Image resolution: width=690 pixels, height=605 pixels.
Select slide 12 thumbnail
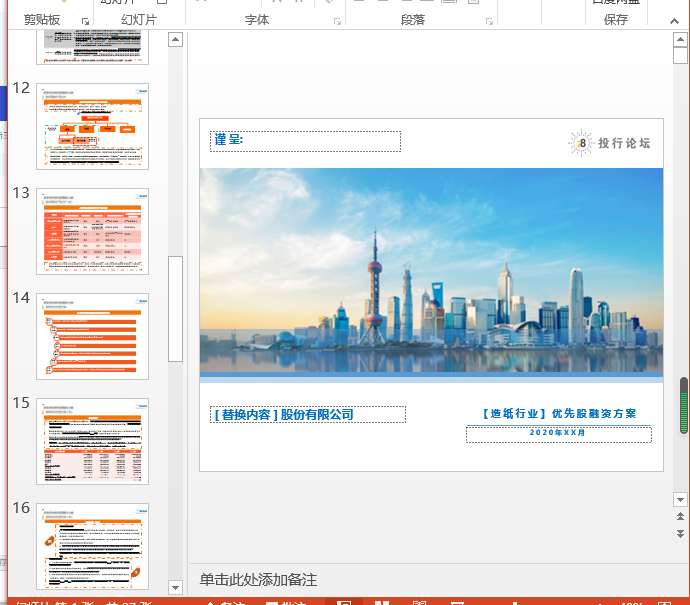click(92, 126)
